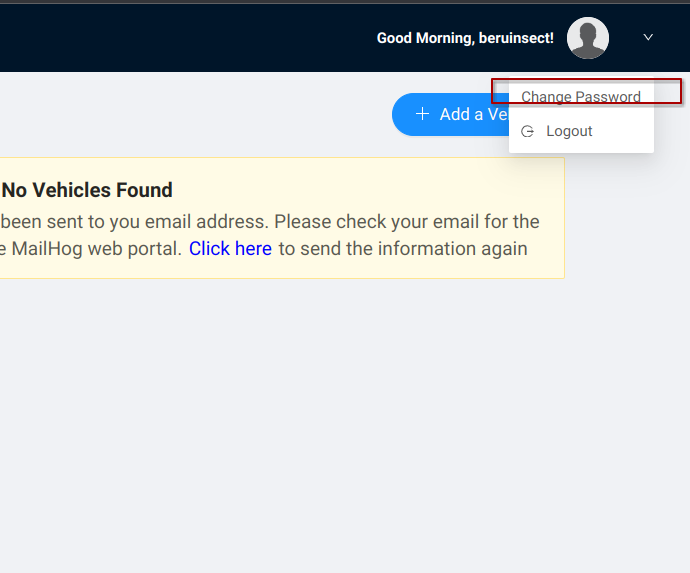Click the "MailHog web portal" text
Image resolution: width=690 pixels, height=573 pixels.
(x=97, y=248)
